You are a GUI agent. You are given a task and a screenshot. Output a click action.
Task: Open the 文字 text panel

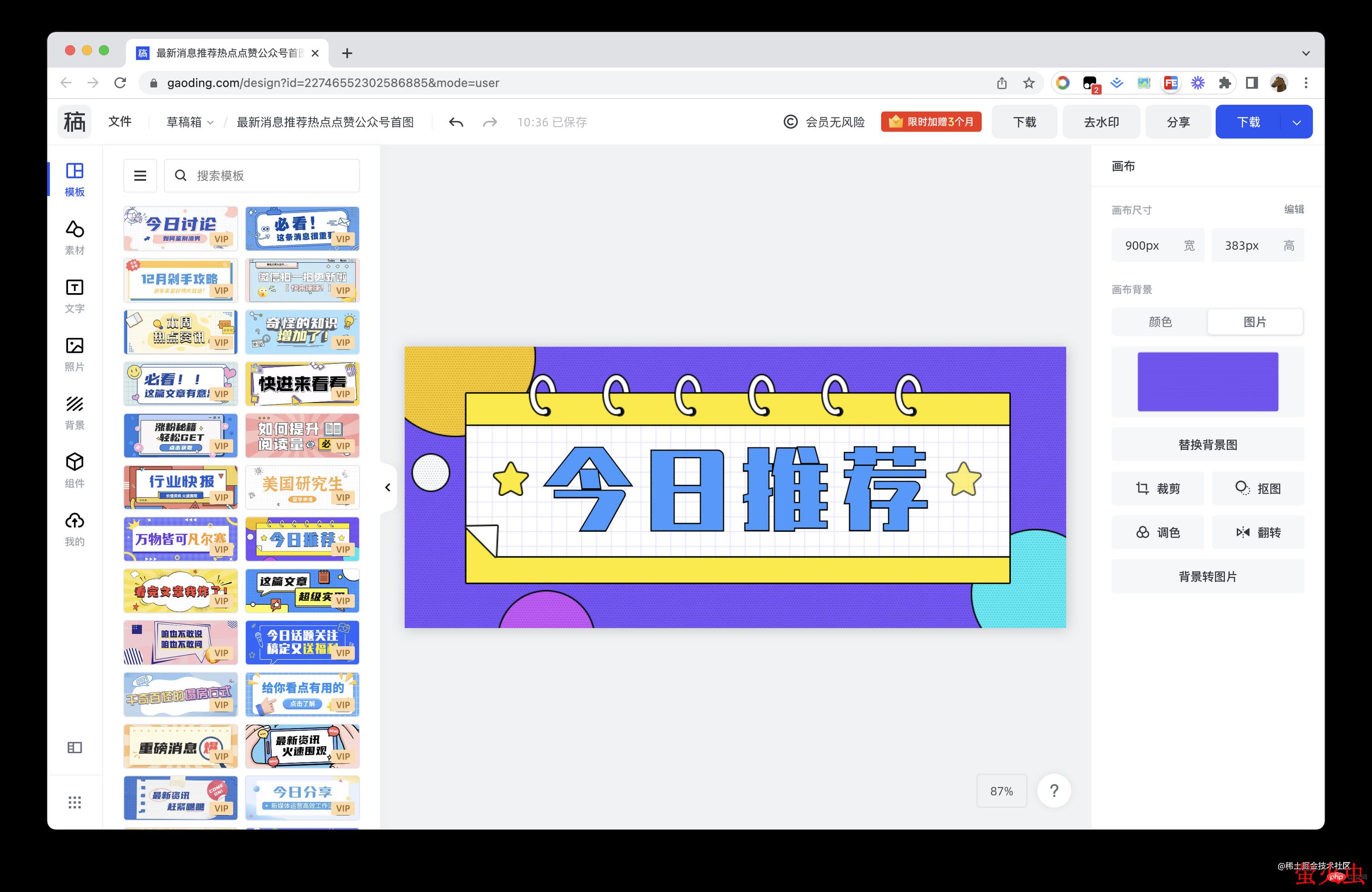74,295
